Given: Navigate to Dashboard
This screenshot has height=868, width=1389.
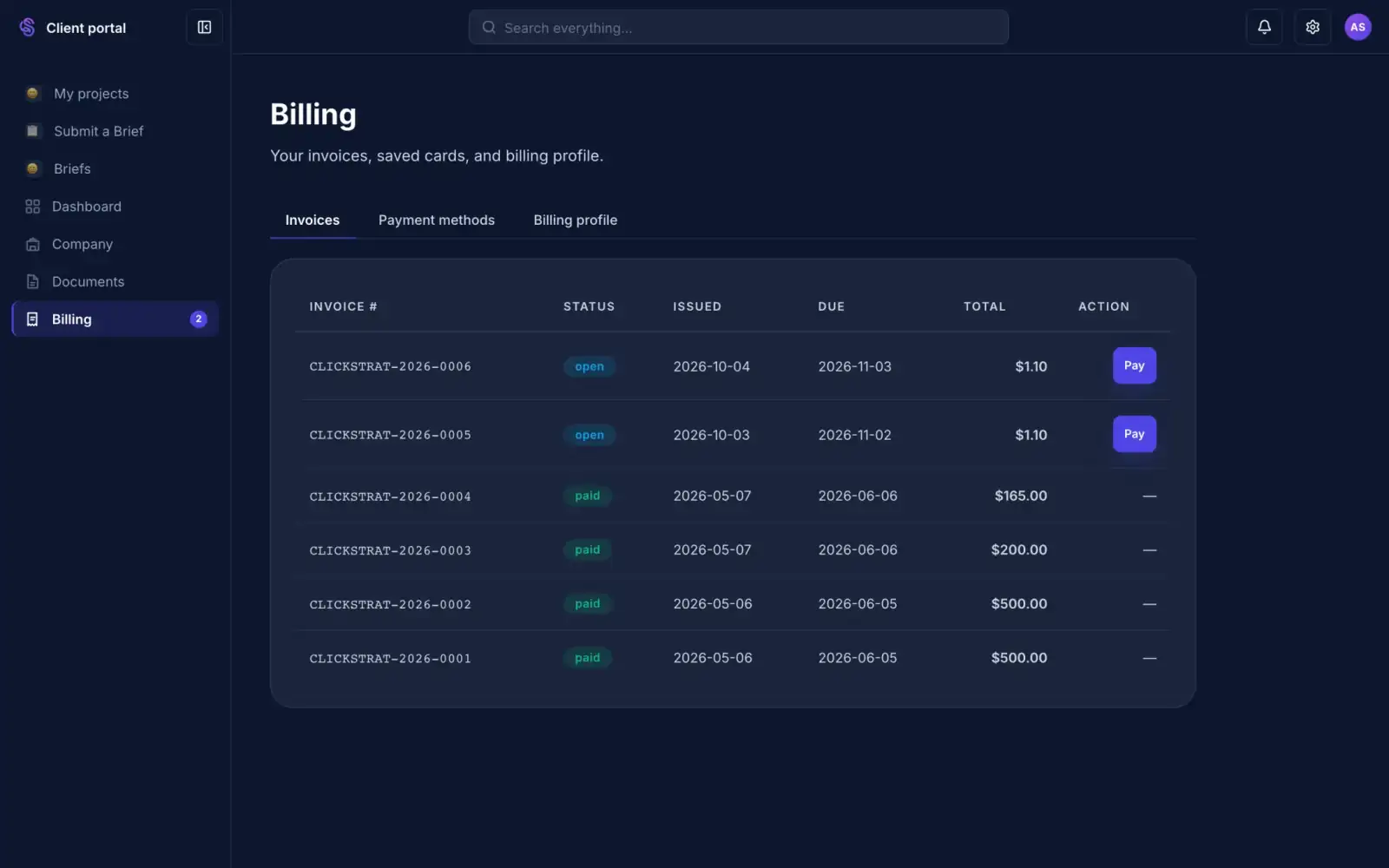Looking at the screenshot, I should click(115, 207).
